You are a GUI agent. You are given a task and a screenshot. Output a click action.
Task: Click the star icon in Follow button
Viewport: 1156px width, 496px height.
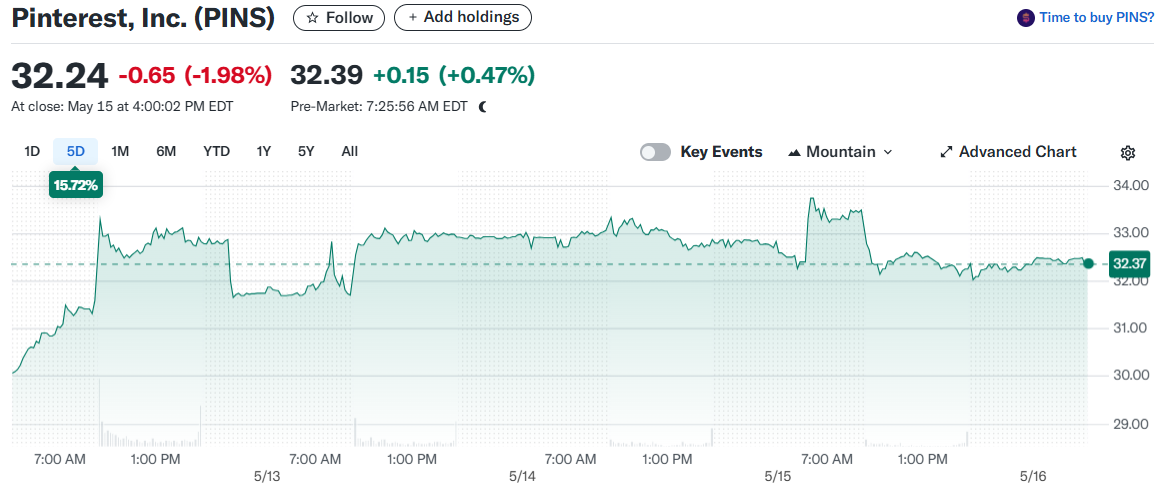[x=312, y=18]
